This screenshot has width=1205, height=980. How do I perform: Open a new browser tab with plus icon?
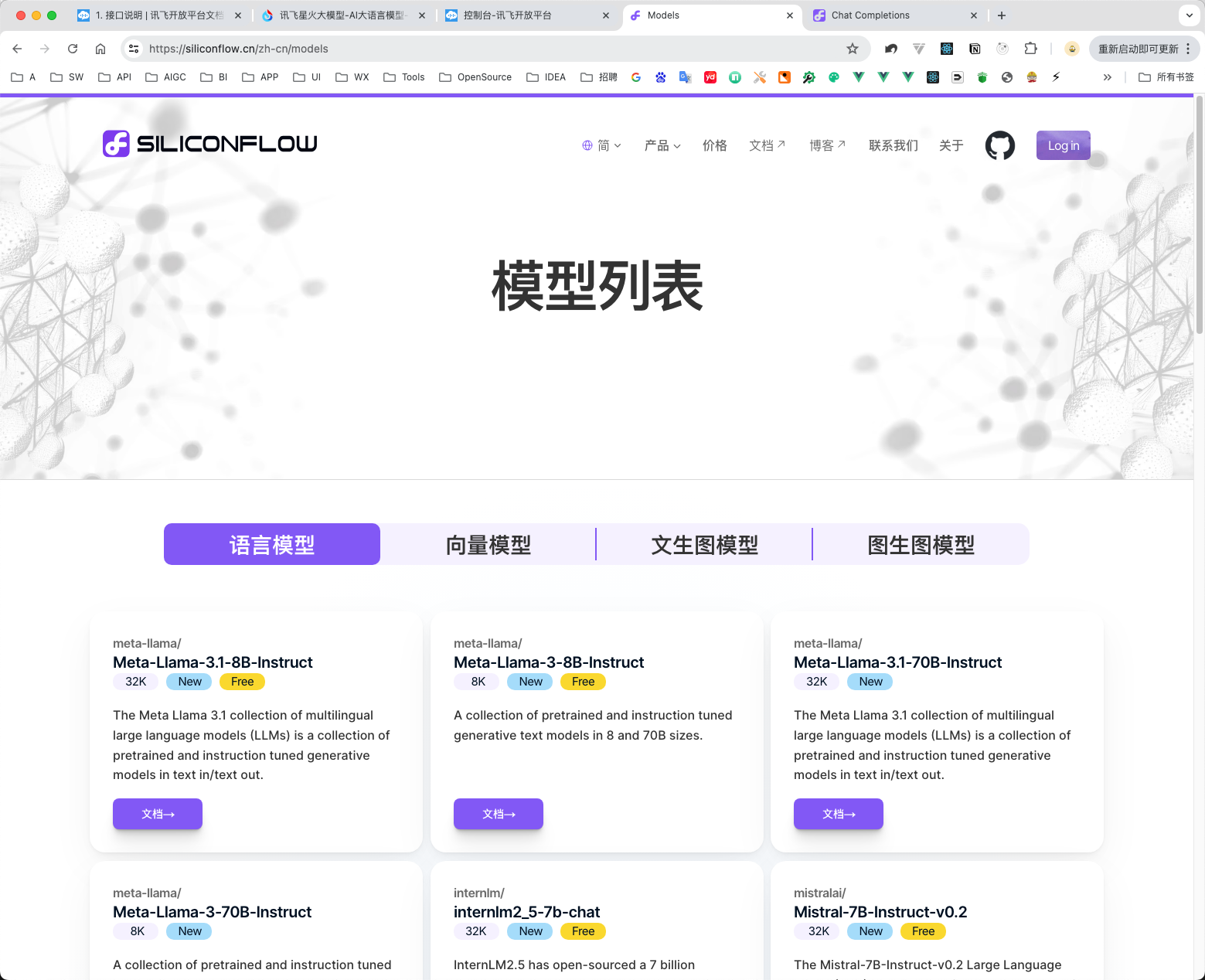pos(1002,15)
